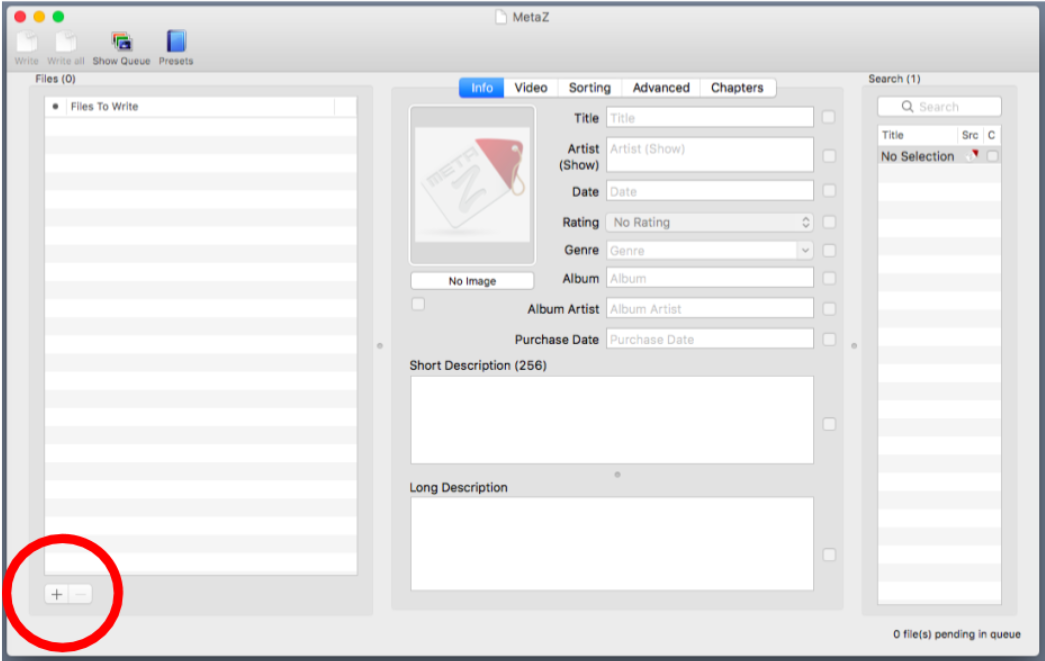Toggle the Short Description checkbox
The width and height of the screenshot is (1045, 661).
(829, 424)
